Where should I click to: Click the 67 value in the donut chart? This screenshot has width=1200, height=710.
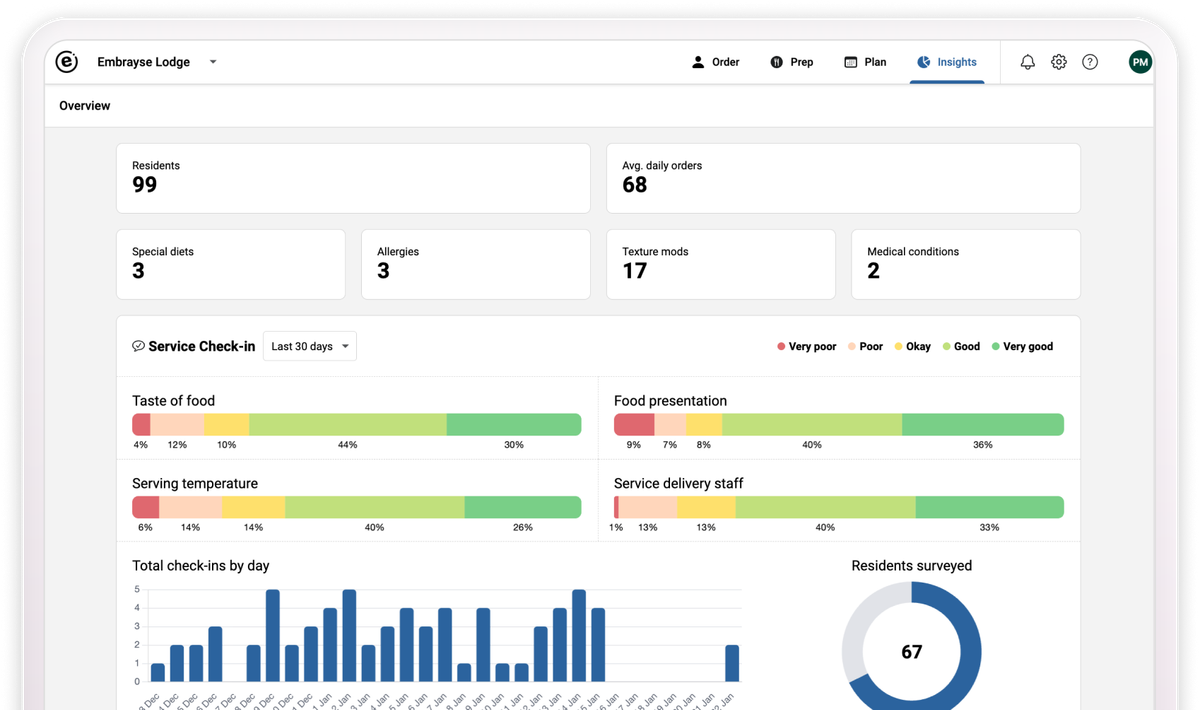tap(912, 652)
